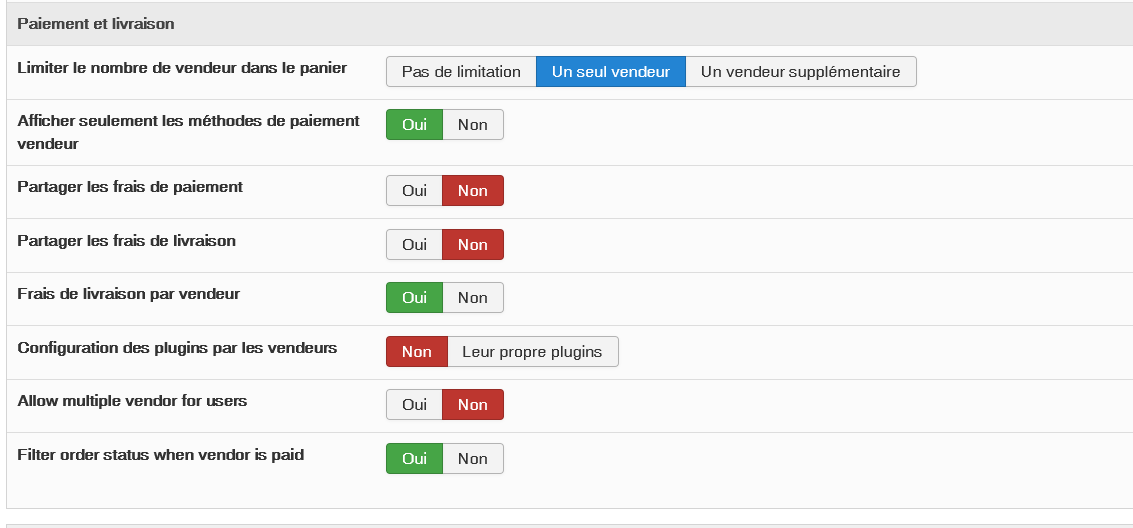Set 'Filter order status' option to Non
Screen dimensions: 1133x528
(x=473, y=459)
